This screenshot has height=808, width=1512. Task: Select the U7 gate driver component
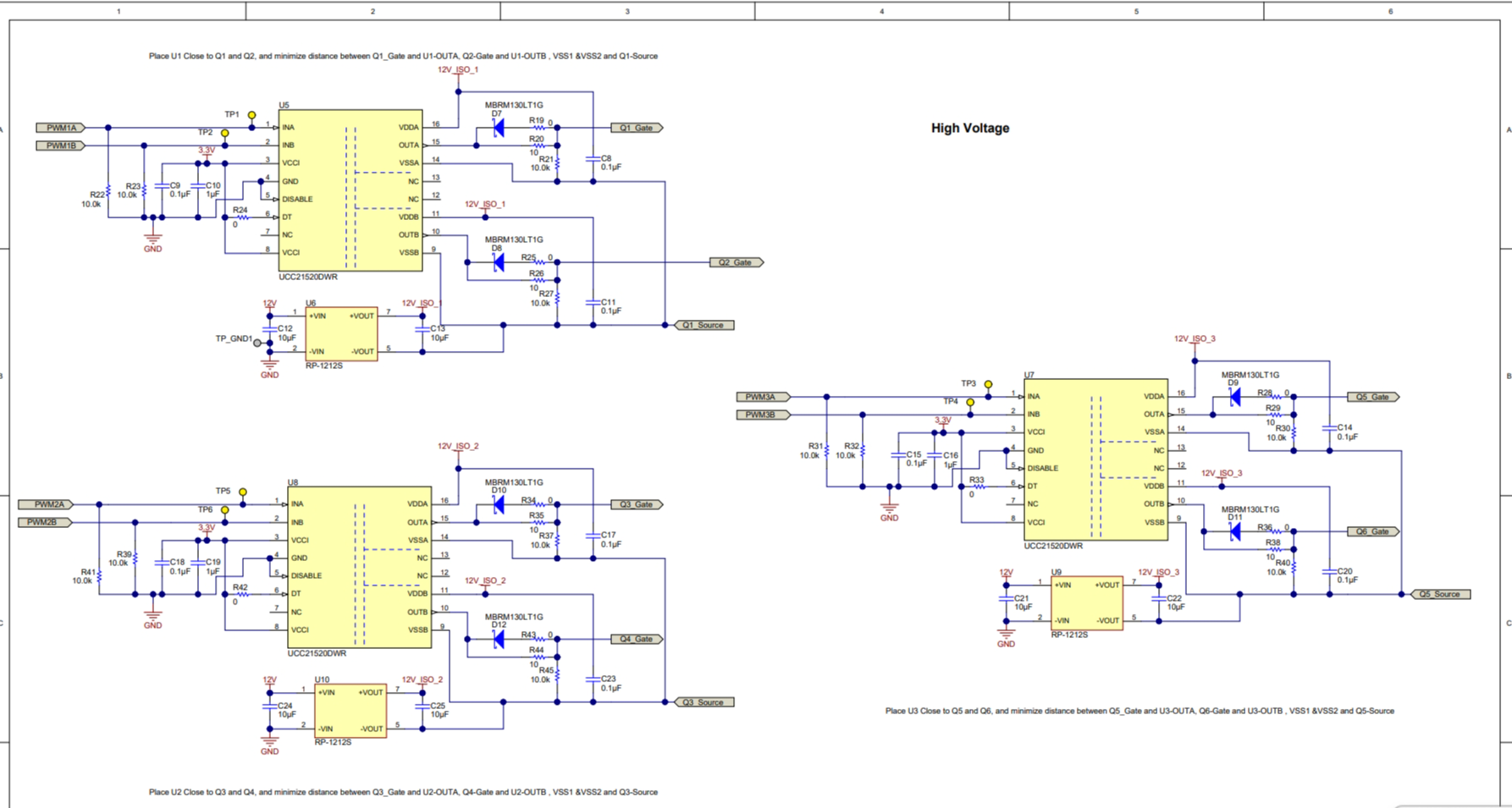[x=1095, y=459]
